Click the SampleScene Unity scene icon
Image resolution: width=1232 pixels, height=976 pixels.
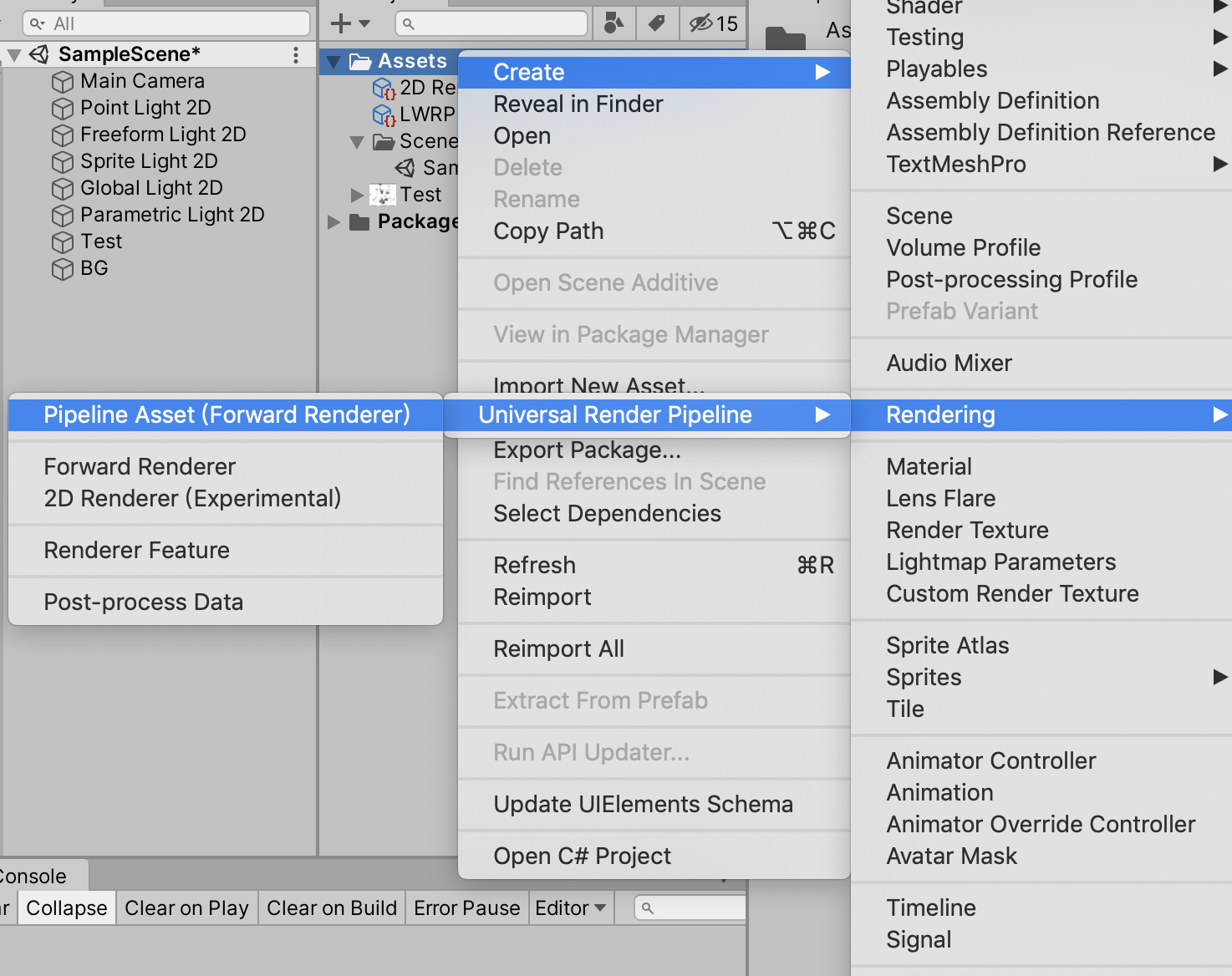tap(39, 54)
